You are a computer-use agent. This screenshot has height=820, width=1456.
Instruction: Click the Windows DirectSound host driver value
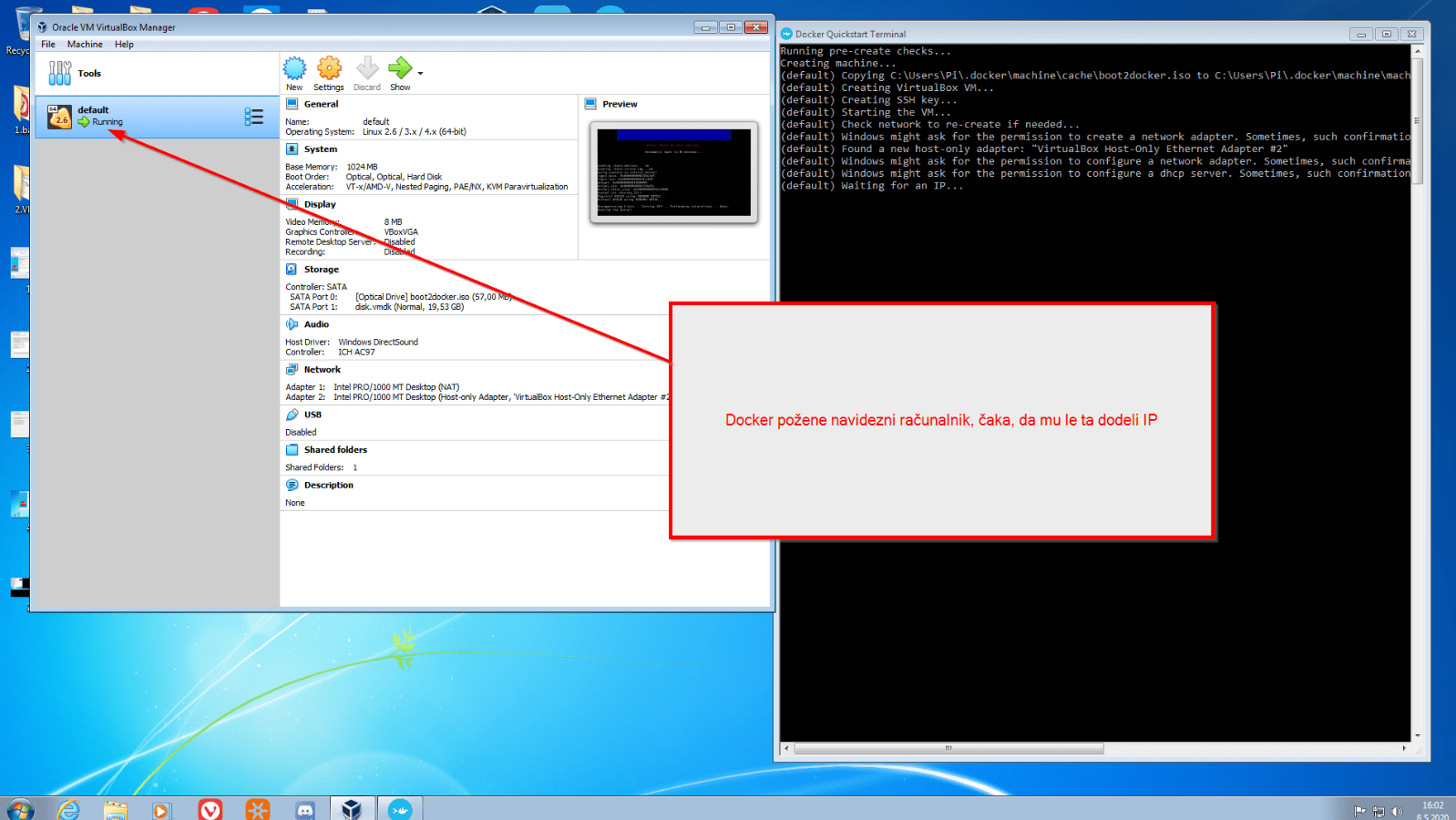378,343
